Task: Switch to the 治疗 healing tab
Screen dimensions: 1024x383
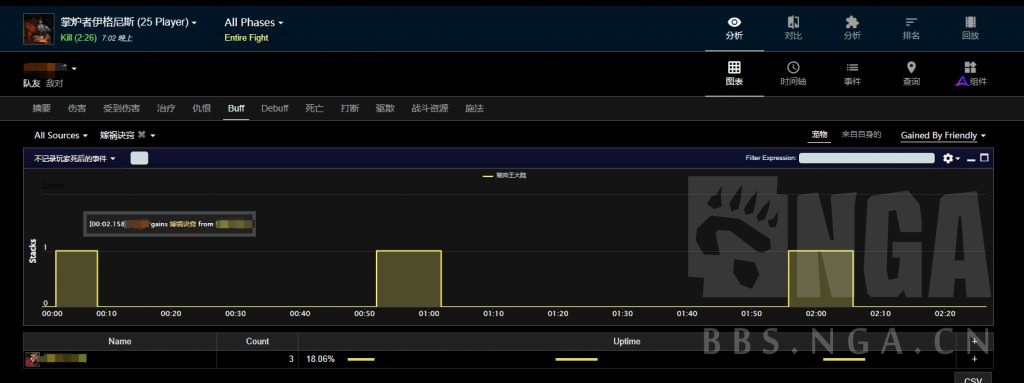Action: pos(166,108)
